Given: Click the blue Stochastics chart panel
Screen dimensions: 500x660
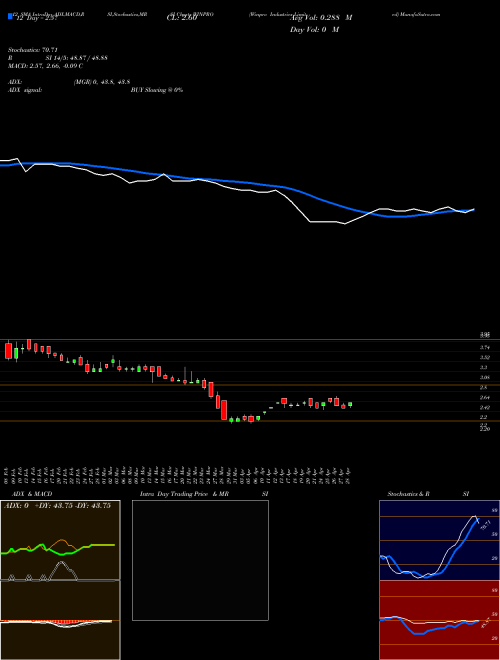Looking at the screenshot, I should tap(439, 540).
